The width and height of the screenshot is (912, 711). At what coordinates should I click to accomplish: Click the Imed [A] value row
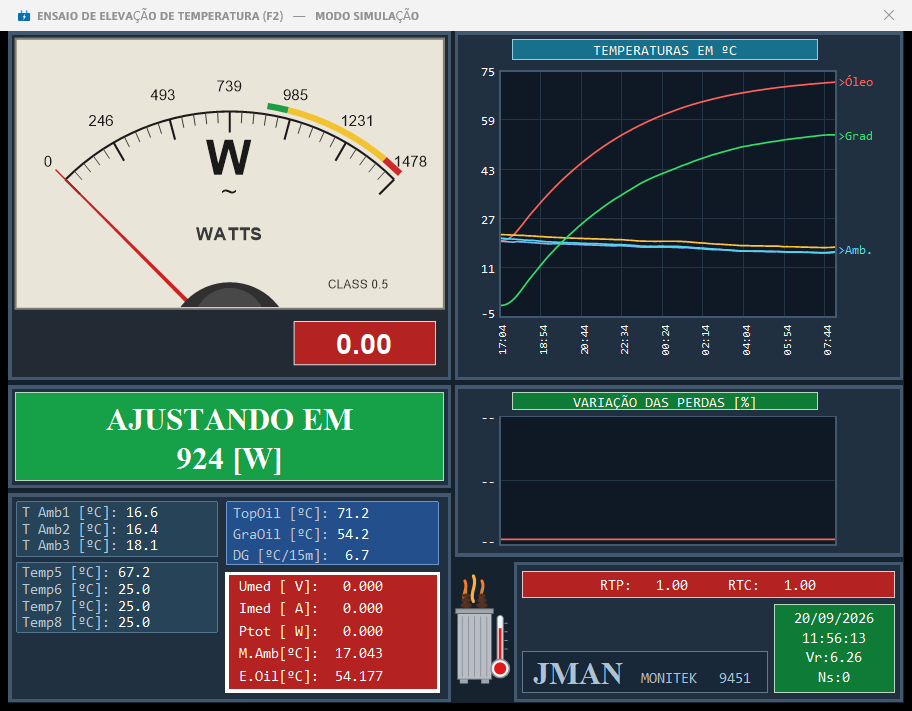(311, 609)
